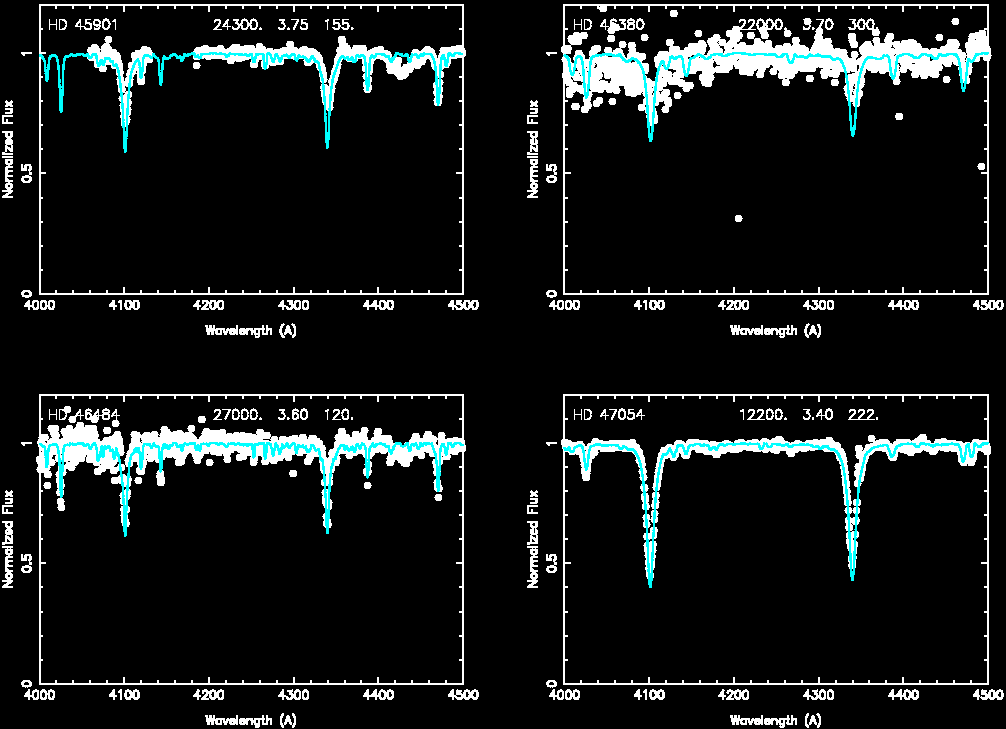The height and width of the screenshot is (729, 1006).
Task: Select the "12200. 3.40 222." parameter text
Action: (x=808, y=415)
